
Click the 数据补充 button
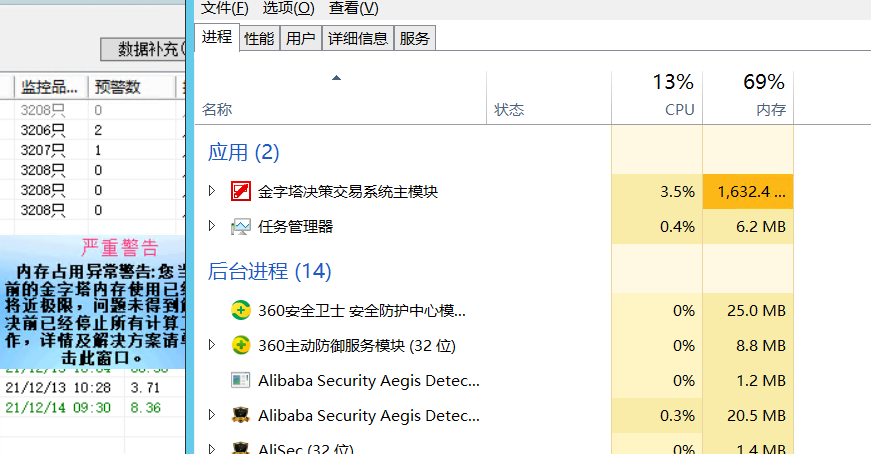click(143, 49)
